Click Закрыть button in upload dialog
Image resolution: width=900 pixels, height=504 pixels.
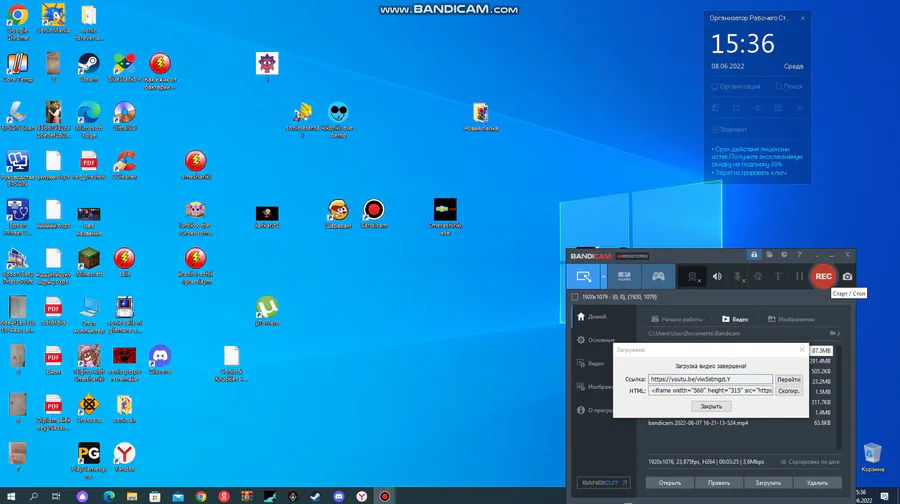click(711, 406)
